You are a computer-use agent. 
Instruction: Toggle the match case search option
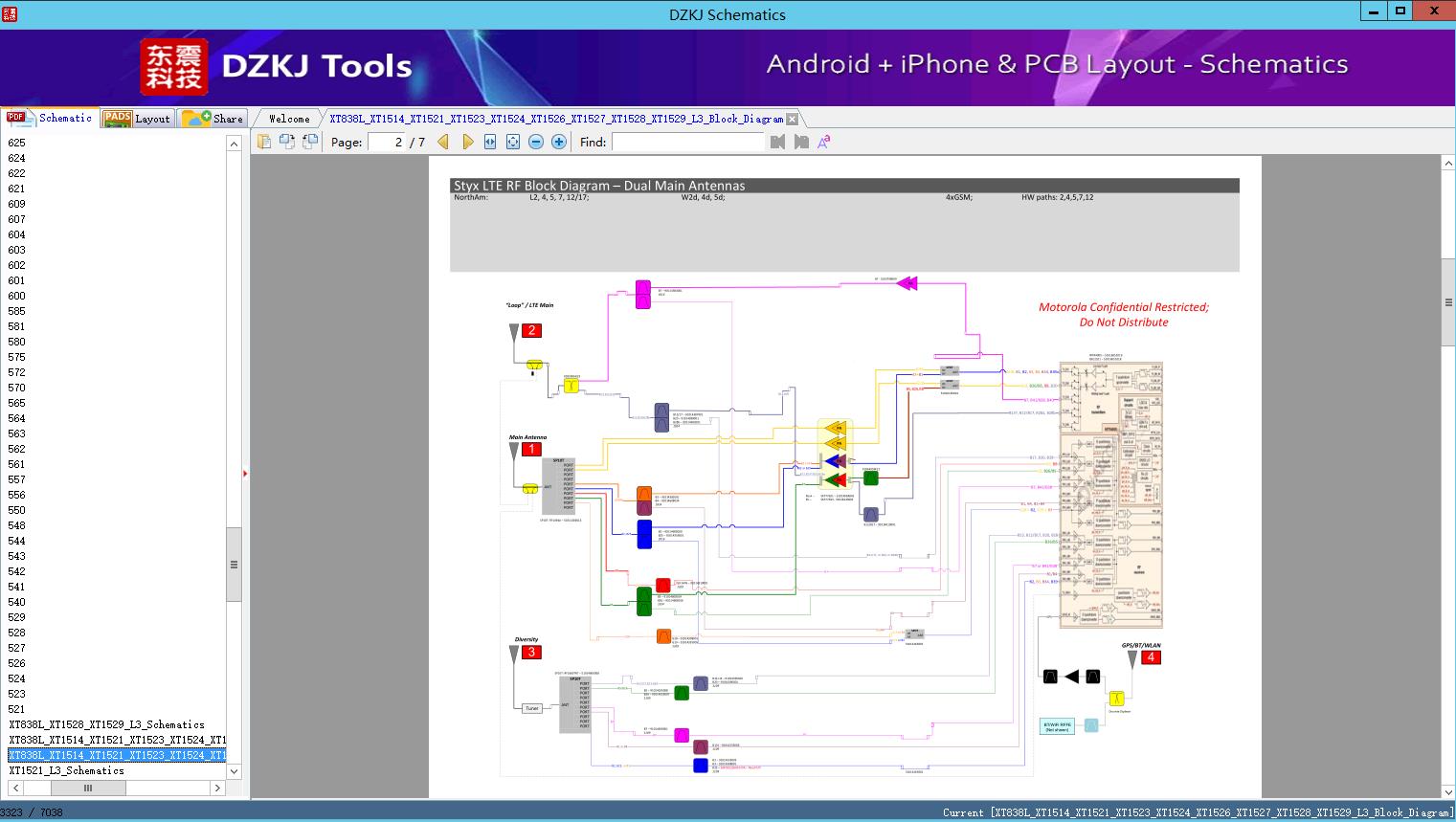(823, 142)
